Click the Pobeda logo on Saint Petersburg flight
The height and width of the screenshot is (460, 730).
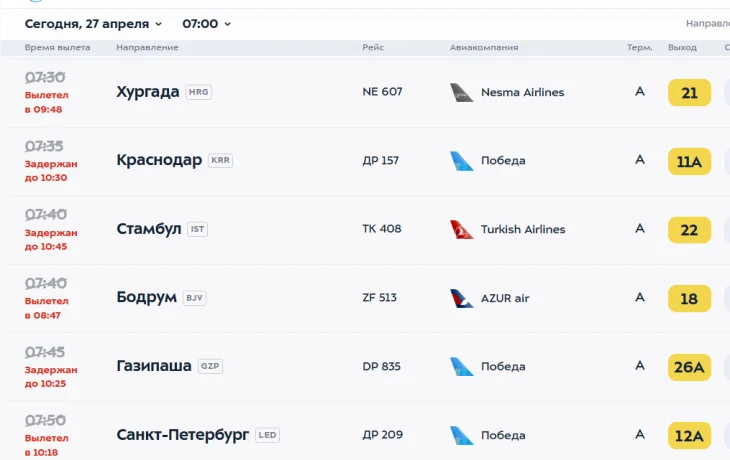(x=461, y=435)
